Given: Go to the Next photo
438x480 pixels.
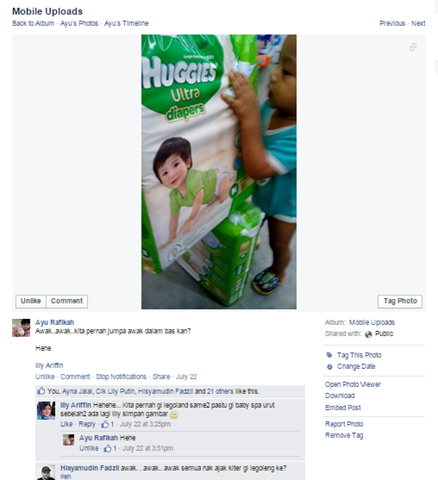Looking at the screenshot, I should (418, 23).
